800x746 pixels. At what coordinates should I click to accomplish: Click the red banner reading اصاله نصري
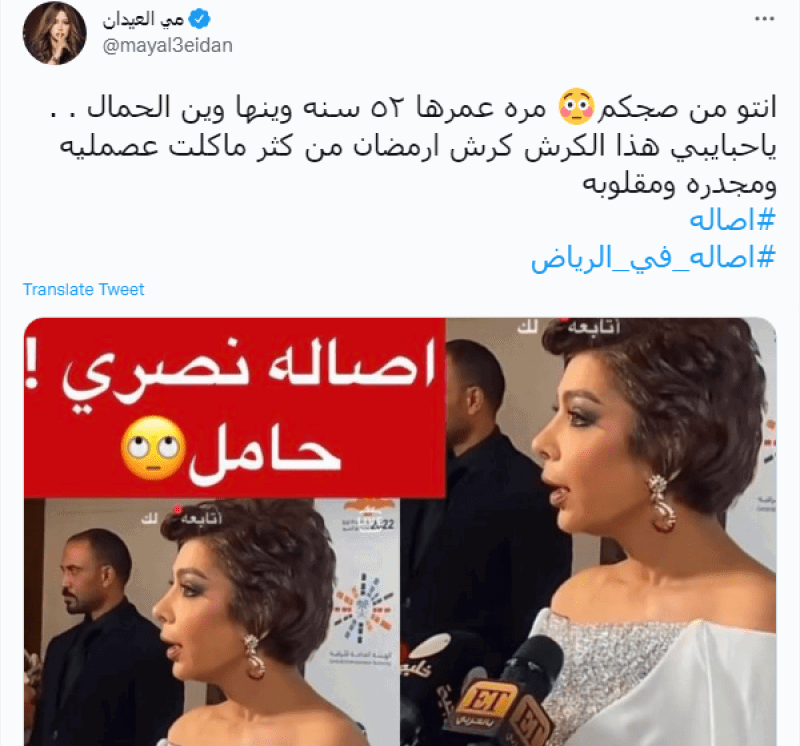click(x=235, y=408)
